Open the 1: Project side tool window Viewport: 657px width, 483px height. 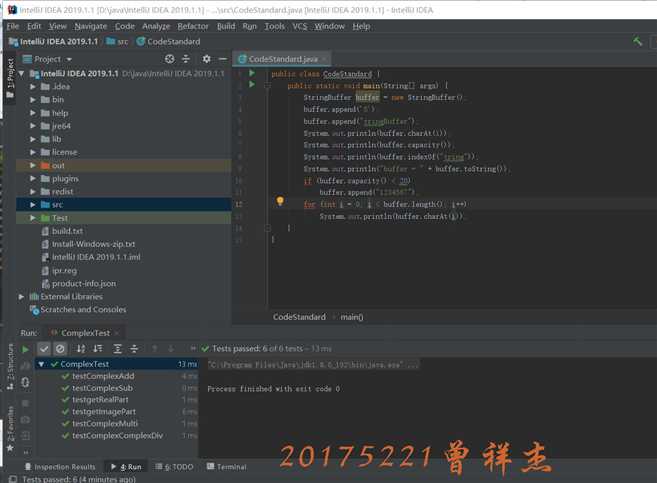pyautogui.click(x=10, y=77)
